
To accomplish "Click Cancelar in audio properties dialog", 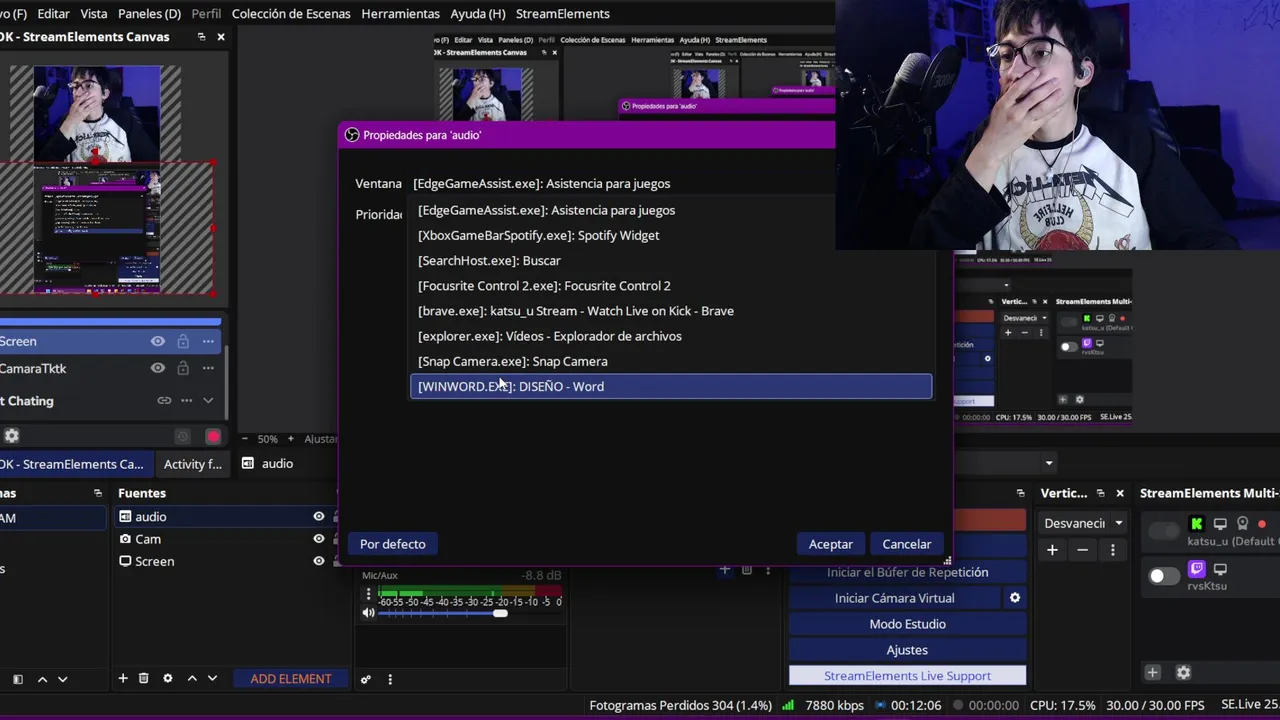I will tap(907, 544).
